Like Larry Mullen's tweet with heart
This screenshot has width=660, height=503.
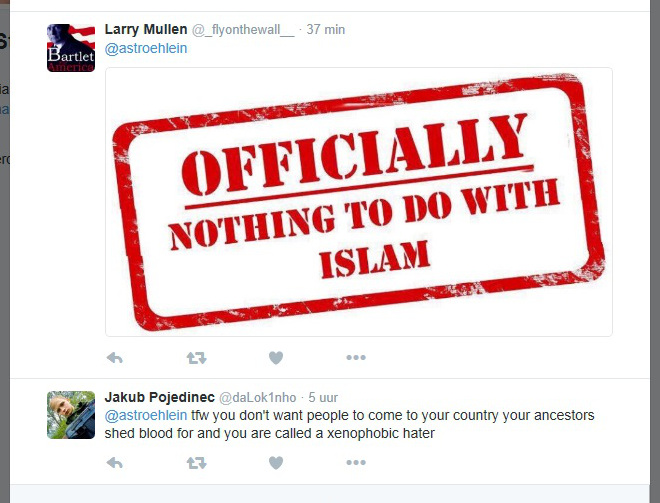(x=276, y=358)
